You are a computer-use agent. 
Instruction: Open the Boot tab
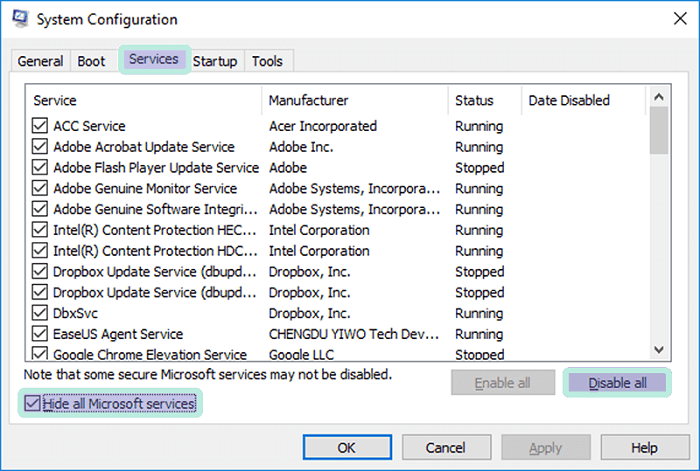pos(91,61)
